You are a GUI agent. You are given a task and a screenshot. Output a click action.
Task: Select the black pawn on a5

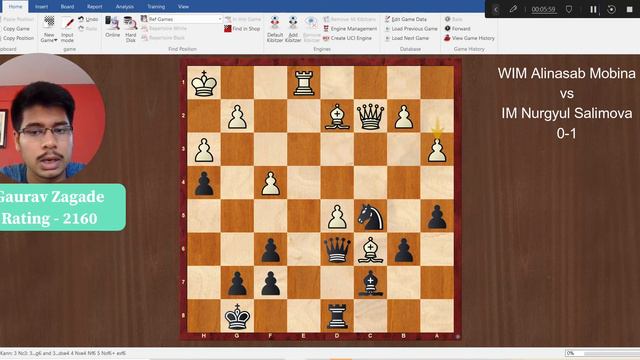(437, 216)
